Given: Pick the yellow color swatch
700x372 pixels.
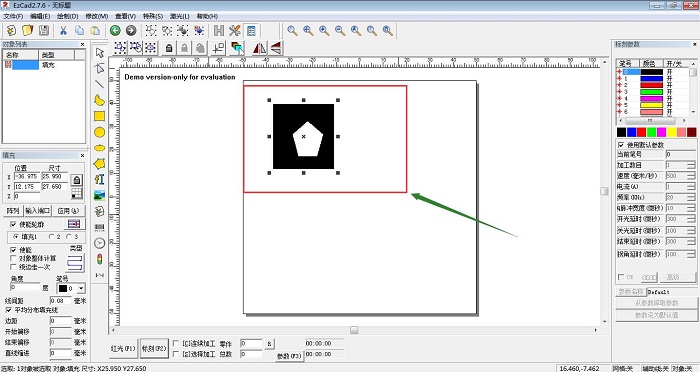Looking at the screenshot, I should click(x=671, y=132).
